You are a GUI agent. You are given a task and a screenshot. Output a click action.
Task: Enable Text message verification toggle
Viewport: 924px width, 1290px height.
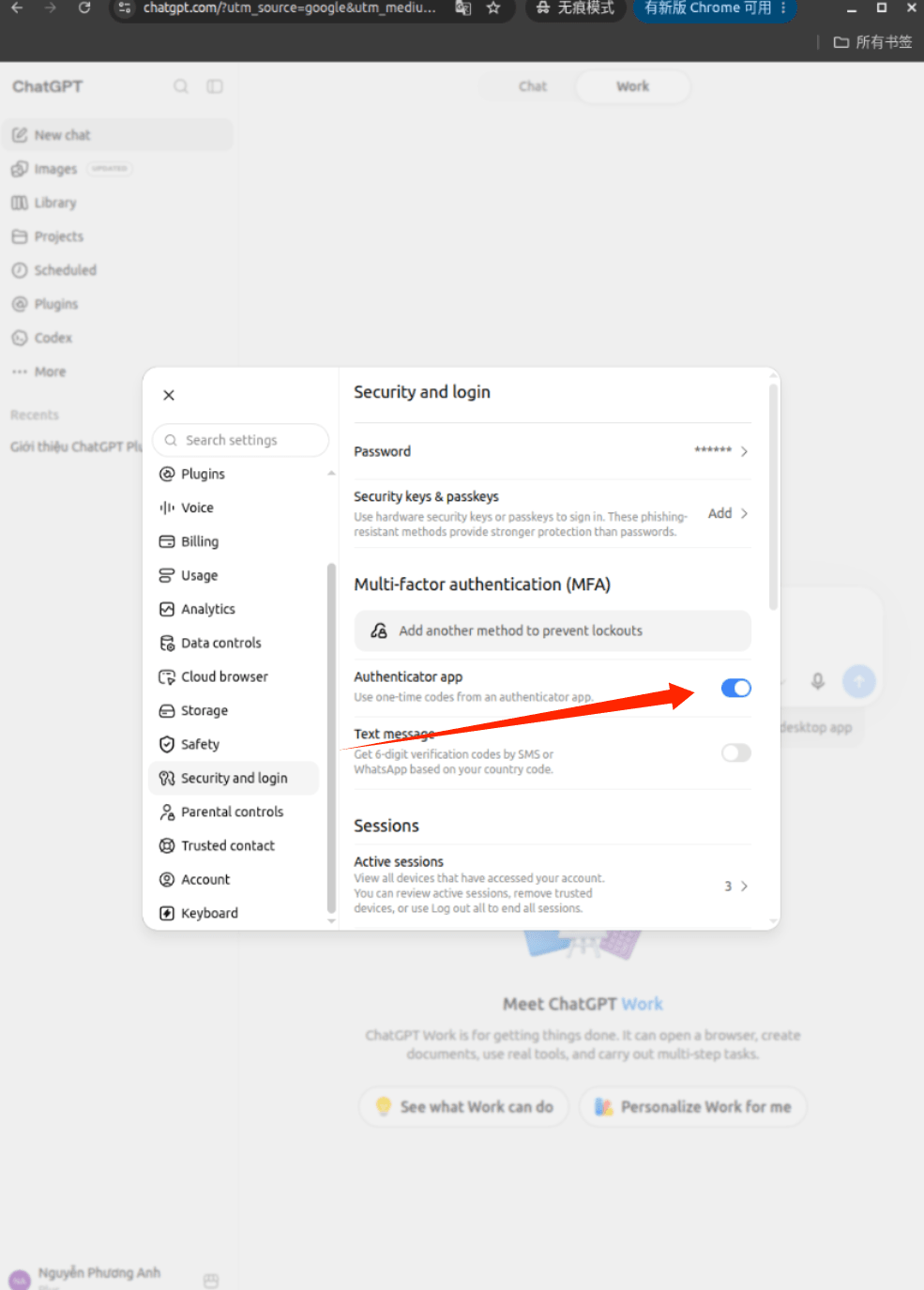pos(736,752)
